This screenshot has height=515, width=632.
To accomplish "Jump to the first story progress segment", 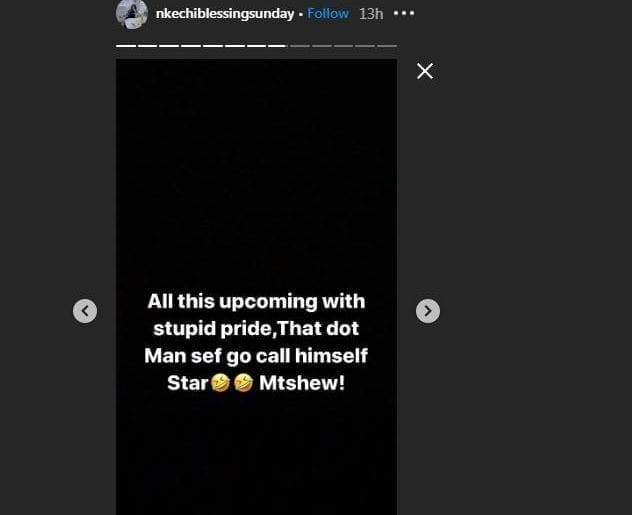I will tap(126, 46).
